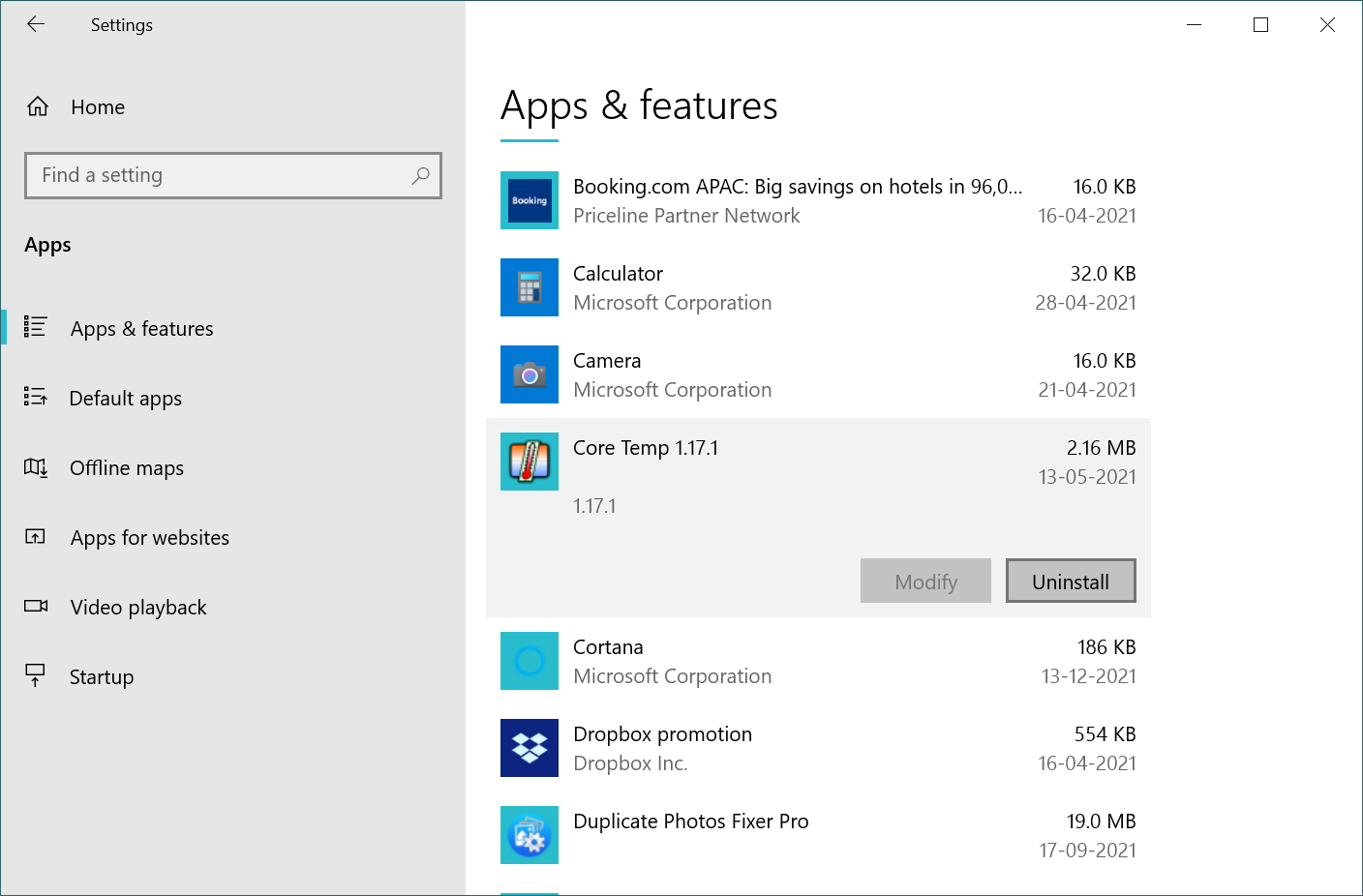1363x896 pixels.
Task: Click the Core Temp thermometer icon
Action: coord(530,462)
